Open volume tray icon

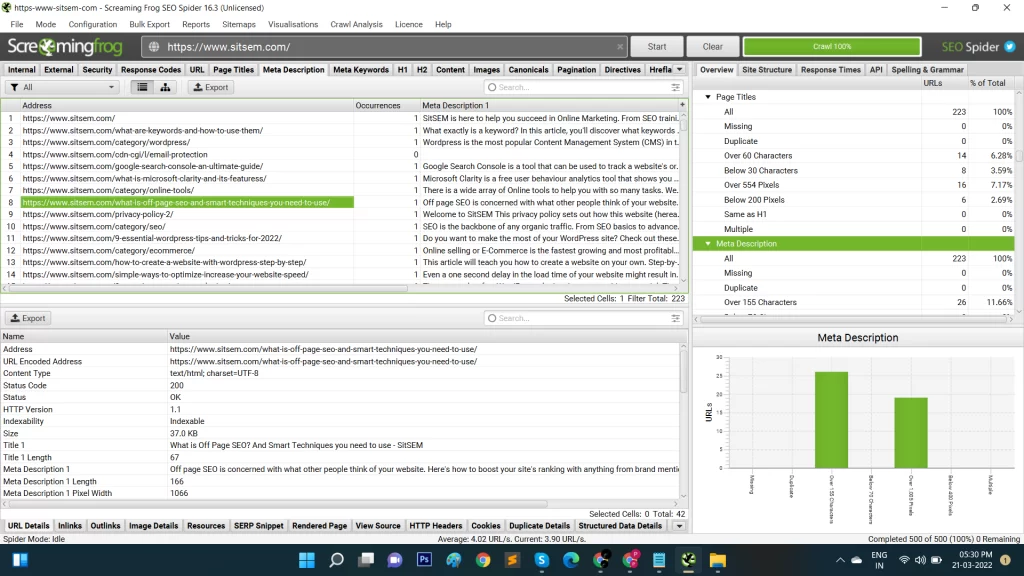pyautogui.click(x=920, y=560)
